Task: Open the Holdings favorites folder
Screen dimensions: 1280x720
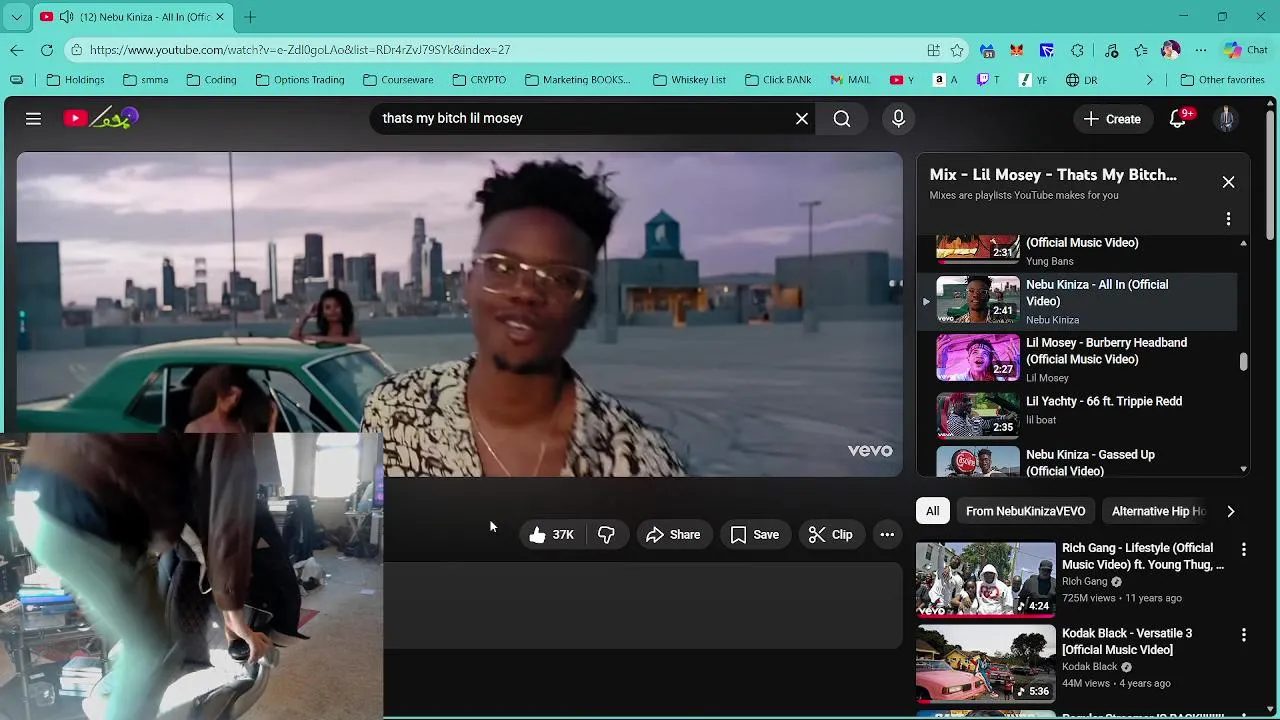Action: tap(75, 80)
